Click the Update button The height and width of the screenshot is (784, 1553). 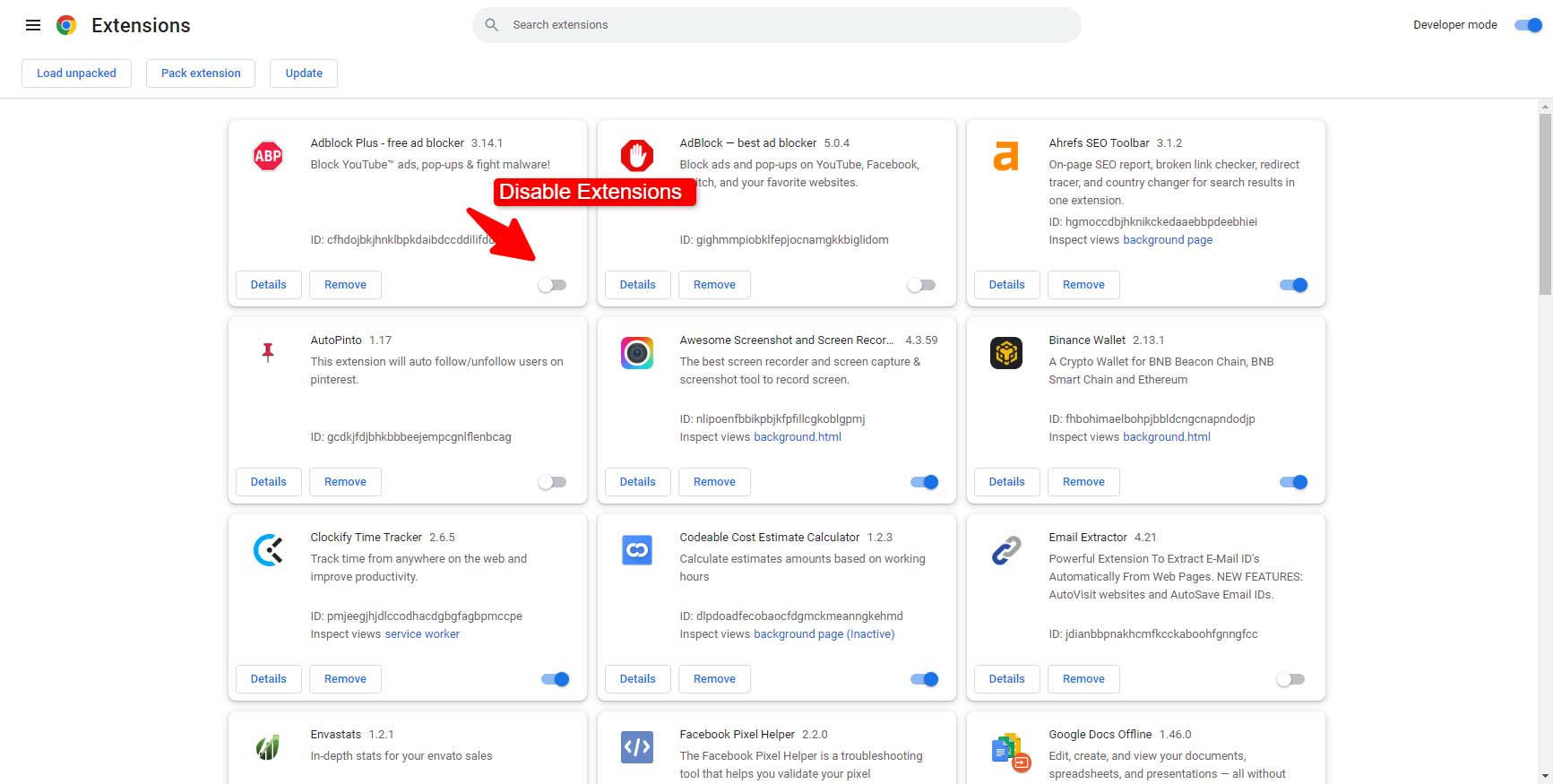click(304, 73)
